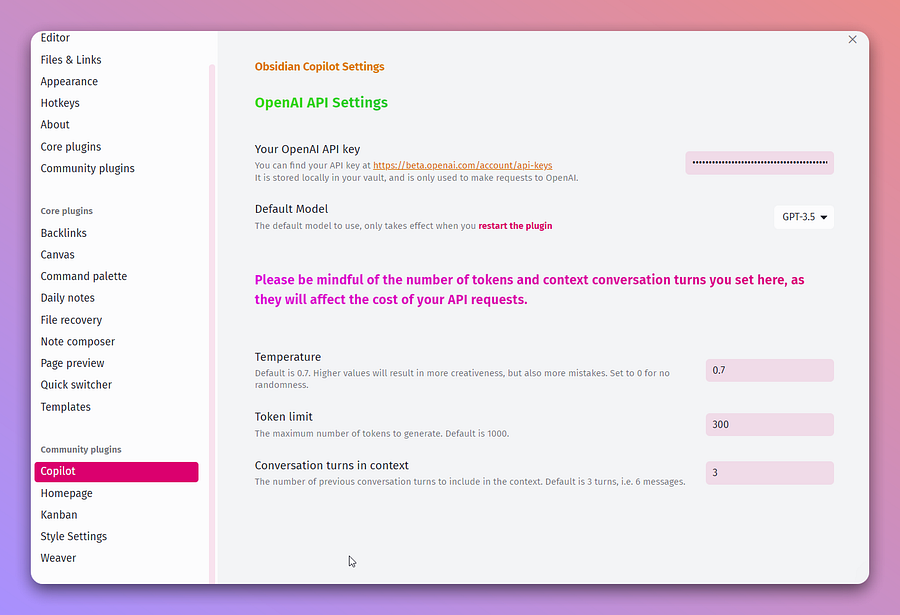900x615 pixels.
Task: Select the highlighted Copilot plugin tab
Action: [x=116, y=471]
